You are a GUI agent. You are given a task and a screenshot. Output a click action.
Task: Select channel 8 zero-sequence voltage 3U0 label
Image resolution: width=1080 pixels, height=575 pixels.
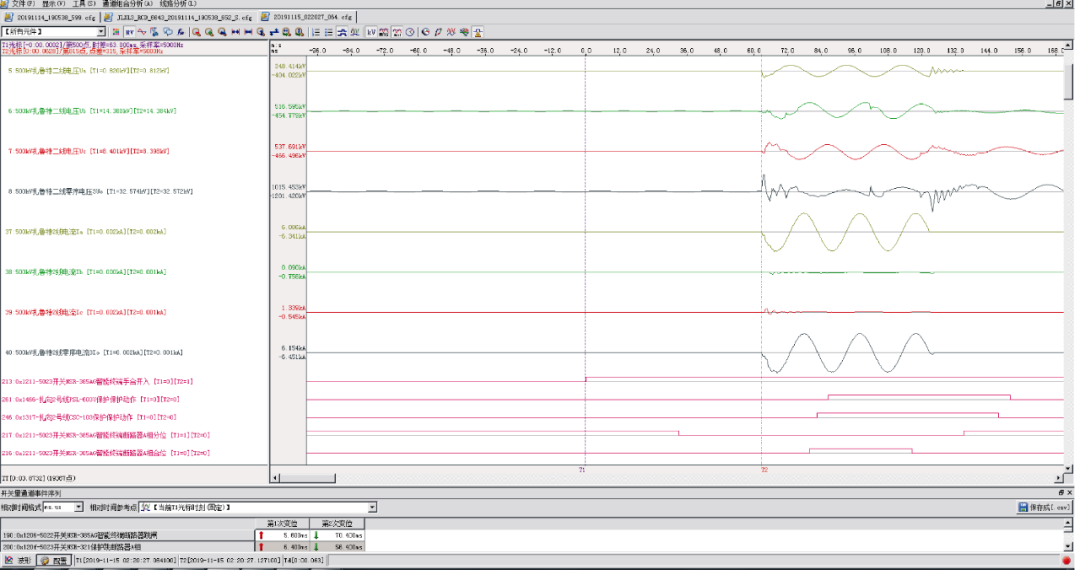(100, 191)
